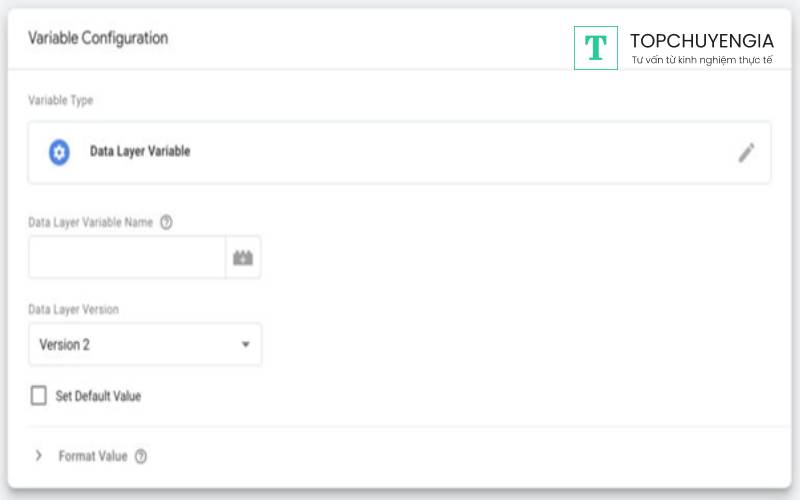800x500 pixels.
Task: Enable the Set Default Value checkbox
Action: (39, 396)
